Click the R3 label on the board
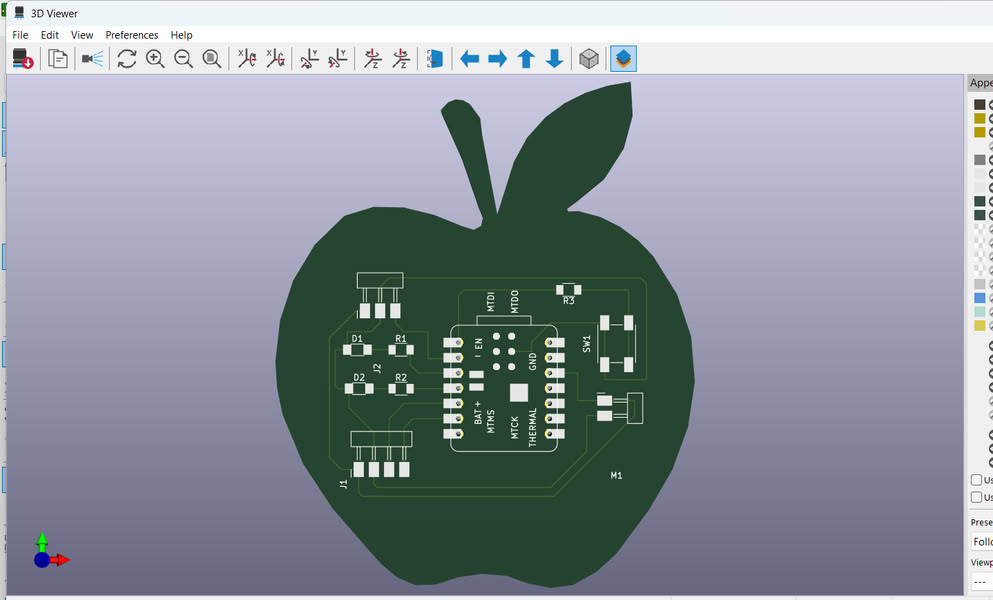Screen dimensions: 993x600 (x=569, y=301)
